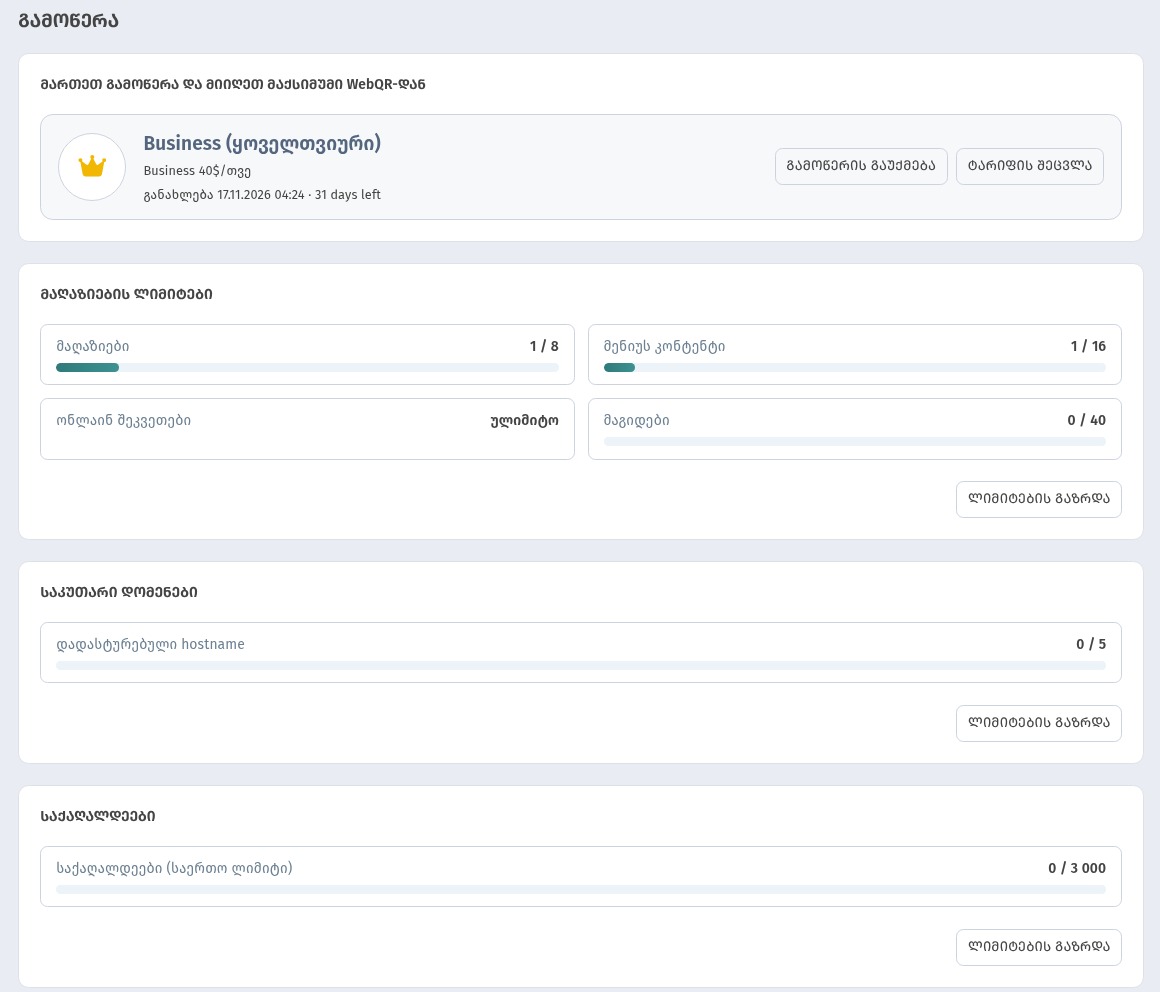
Task: Click 'ლიმიტების გაზრდა' in the საქაღალდეები section
Action: coord(1039,948)
